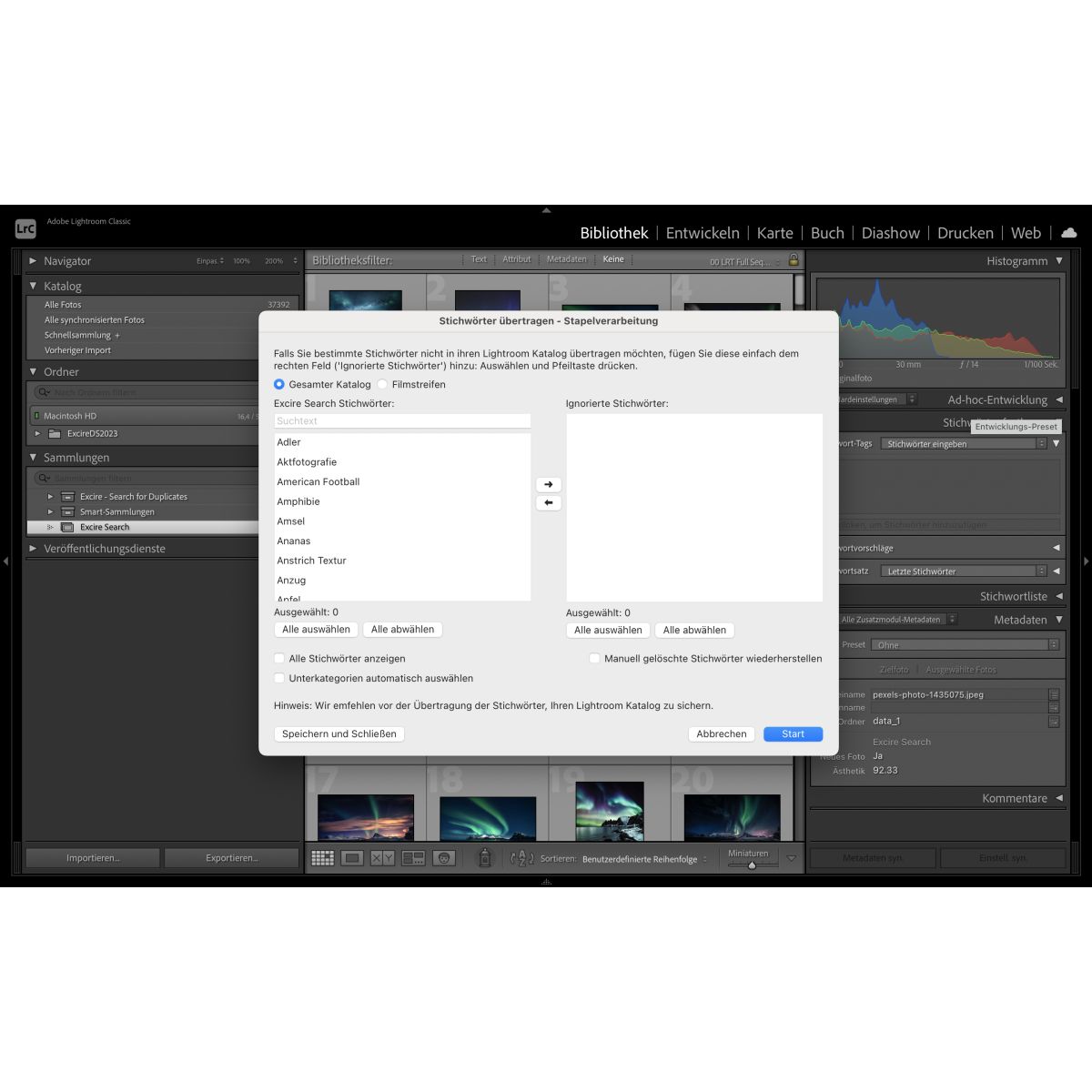
Task: Select the Gesamter Katalog radio button
Action: pyautogui.click(x=279, y=385)
